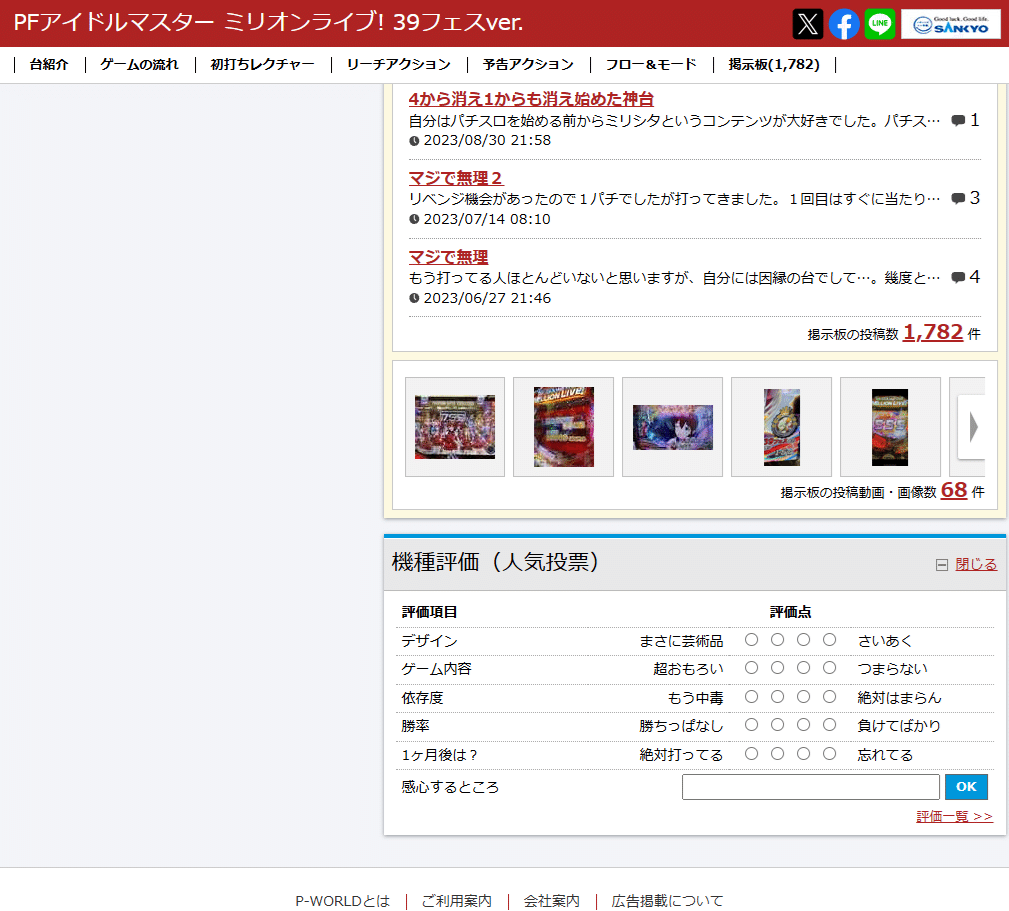Select 勝率 rating next to 勝ちっぱなし
1009x911 pixels.
pos(751,725)
